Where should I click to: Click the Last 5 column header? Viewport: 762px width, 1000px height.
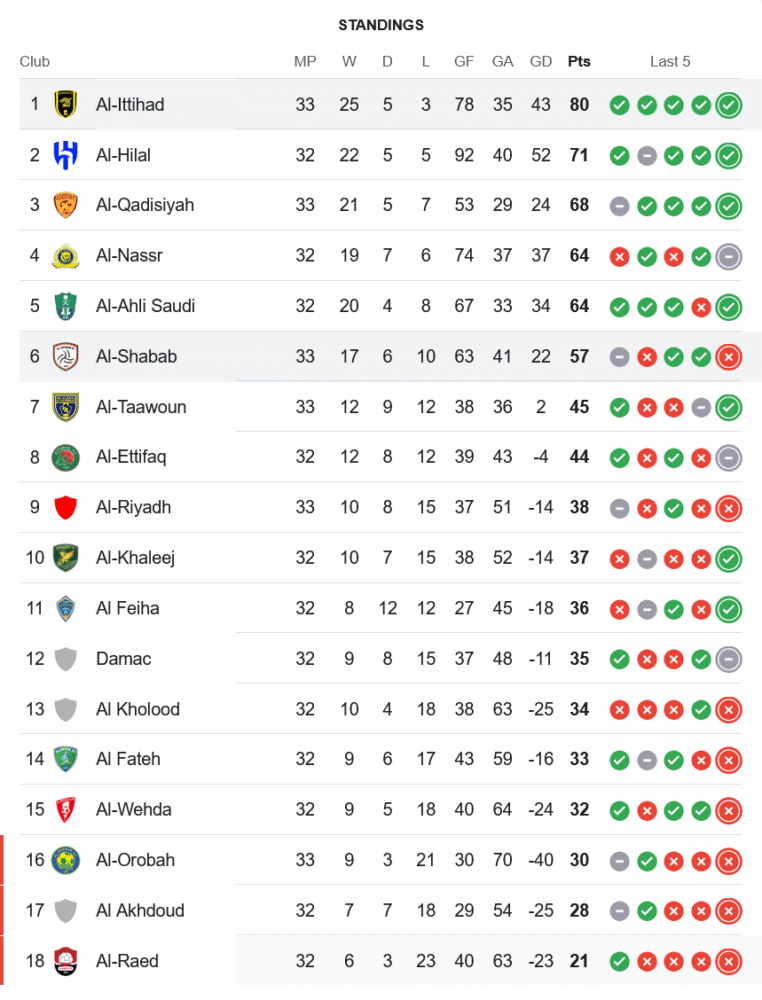[670, 61]
